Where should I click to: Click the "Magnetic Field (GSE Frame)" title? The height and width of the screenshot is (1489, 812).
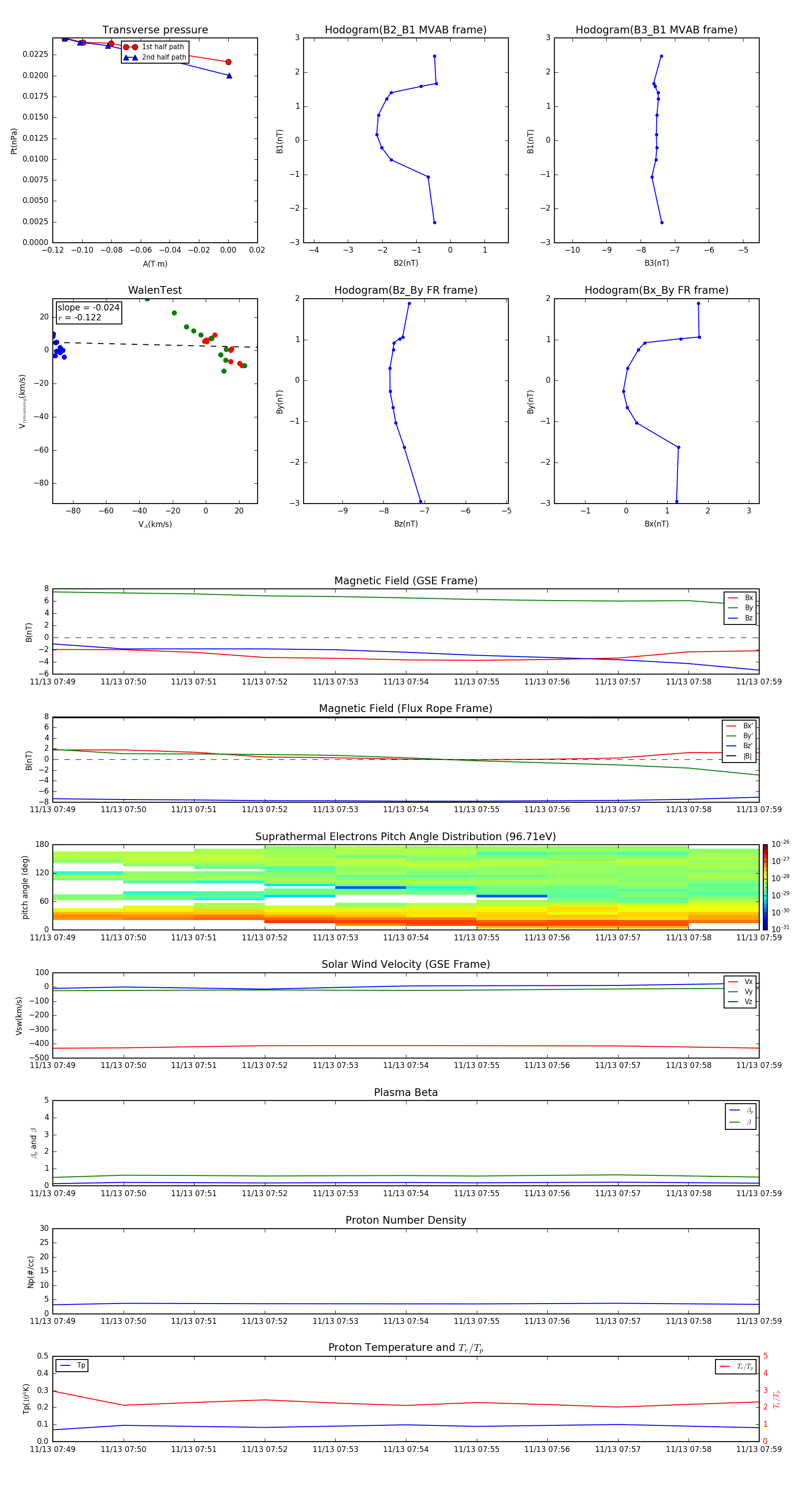click(406, 581)
